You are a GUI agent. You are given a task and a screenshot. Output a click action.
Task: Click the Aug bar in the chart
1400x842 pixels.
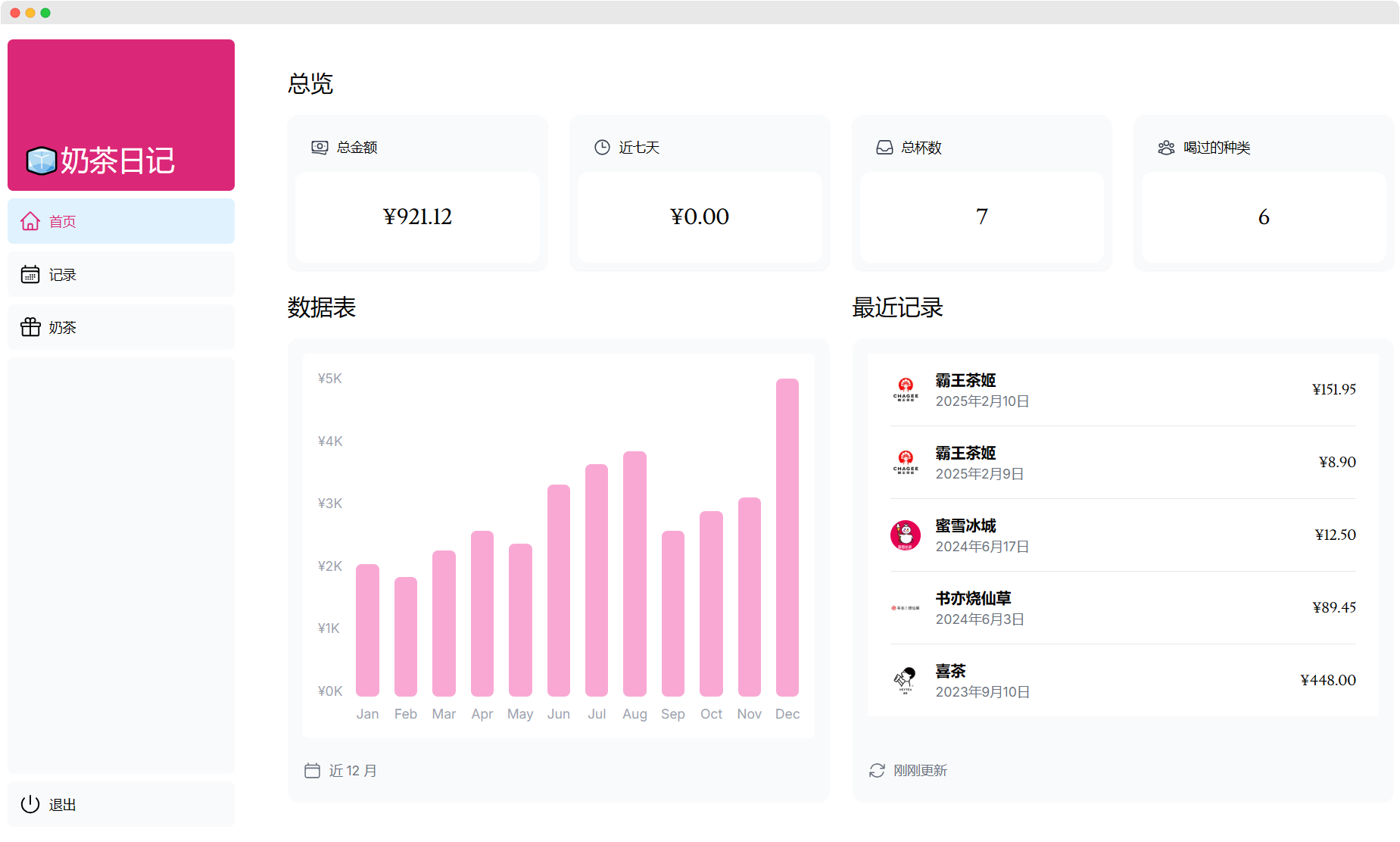pyautogui.click(x=635, y=574)
